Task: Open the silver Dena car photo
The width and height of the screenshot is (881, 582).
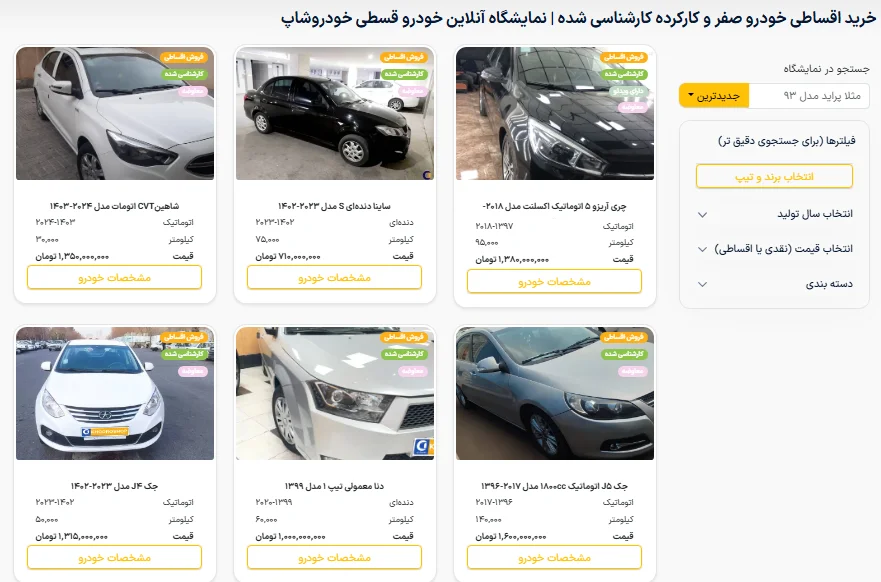Action: [335, 393]
